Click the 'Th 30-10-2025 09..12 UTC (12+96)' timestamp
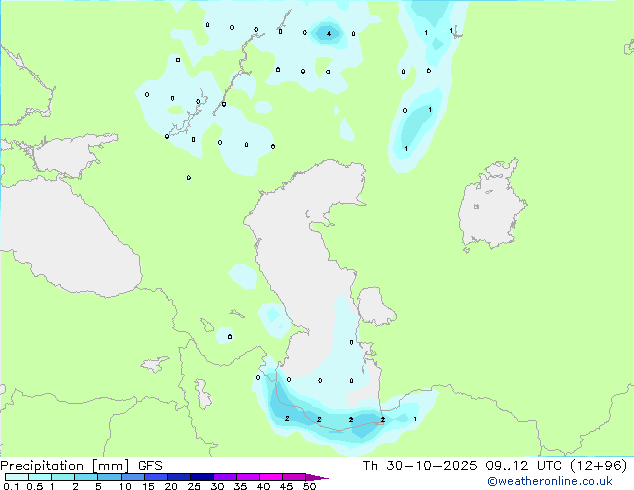Screen dimensions: 634x490 click(x=495, y=466)
